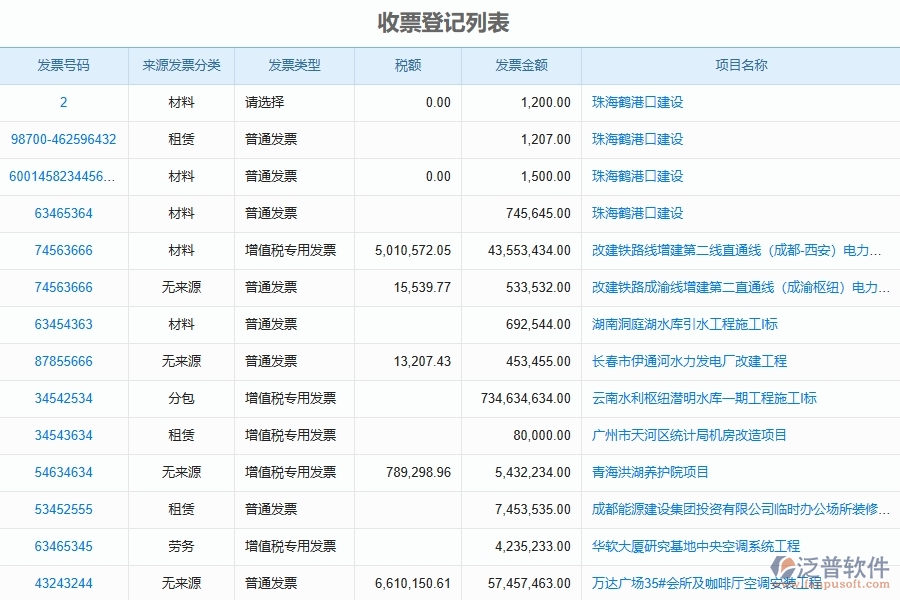The image size is (900, 600).
Task: Open the 请选择 invoice type dropdown
Action: [266, 102]
